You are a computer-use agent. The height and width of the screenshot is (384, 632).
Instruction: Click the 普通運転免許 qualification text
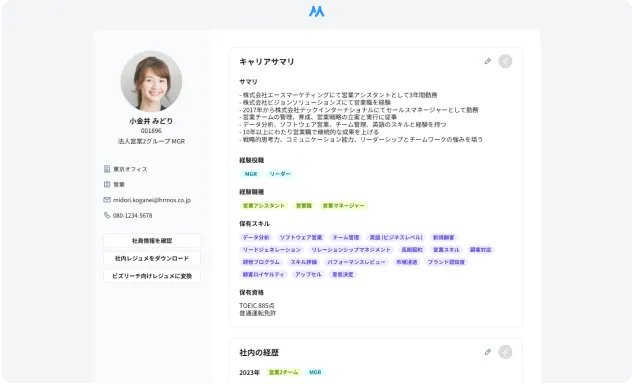pos(258,313)
